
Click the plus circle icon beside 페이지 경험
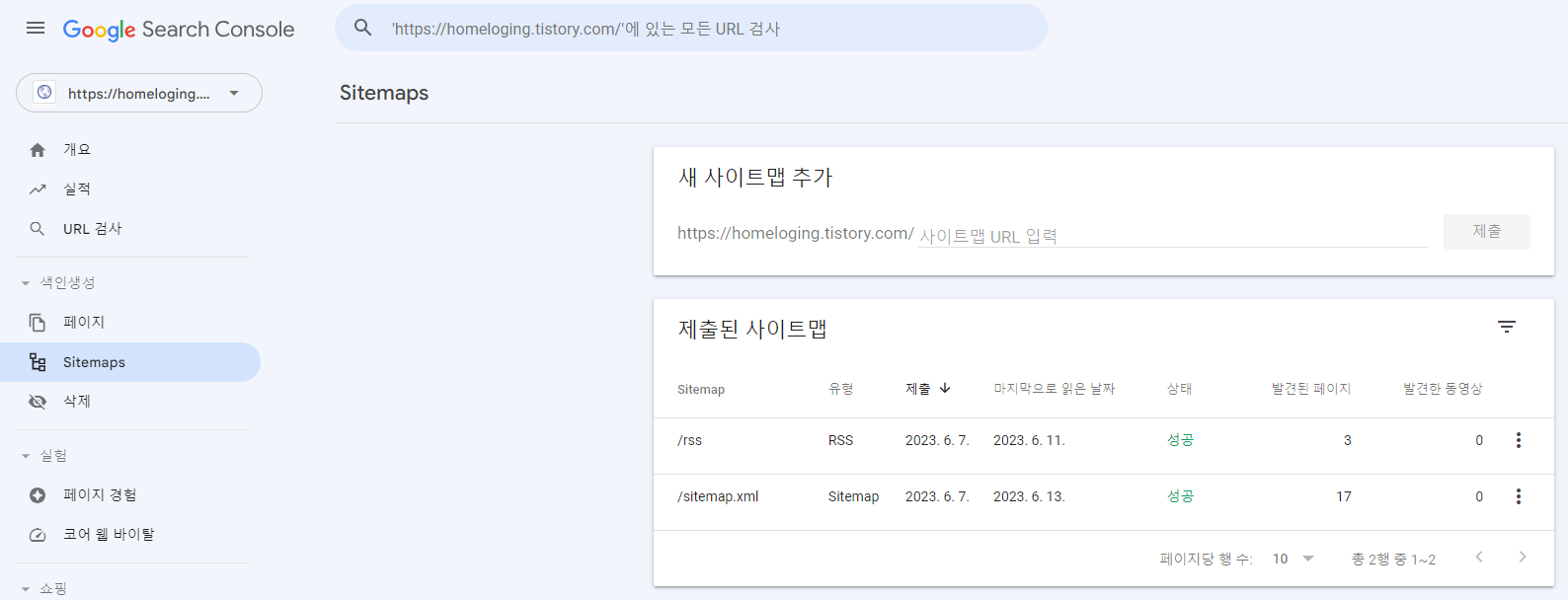[38, 495]
